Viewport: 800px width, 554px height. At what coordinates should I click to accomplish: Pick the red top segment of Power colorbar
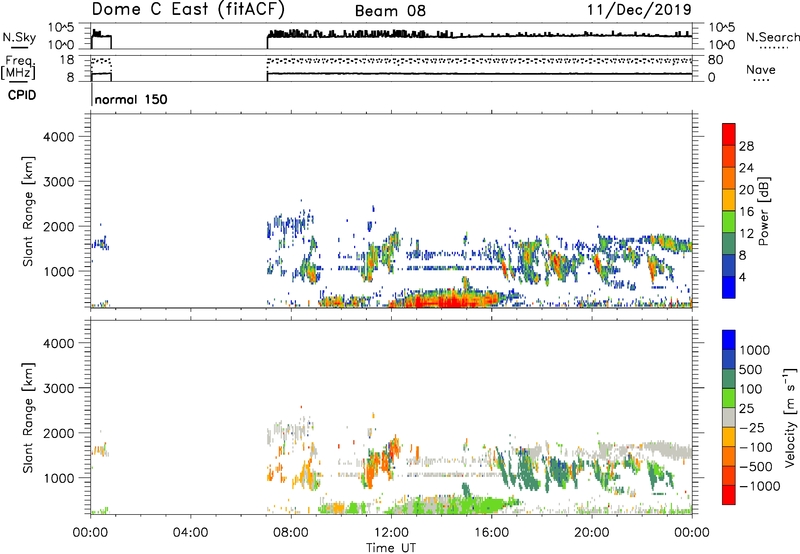pyautogui.click(x=729, y=134)
